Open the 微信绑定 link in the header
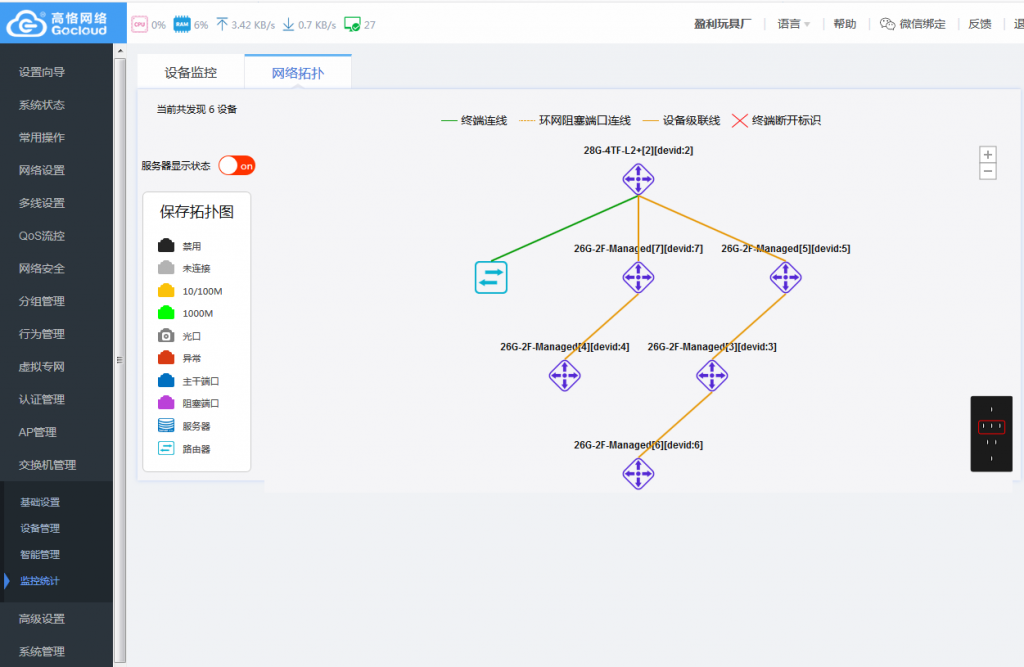 click(x=913, y=24)
